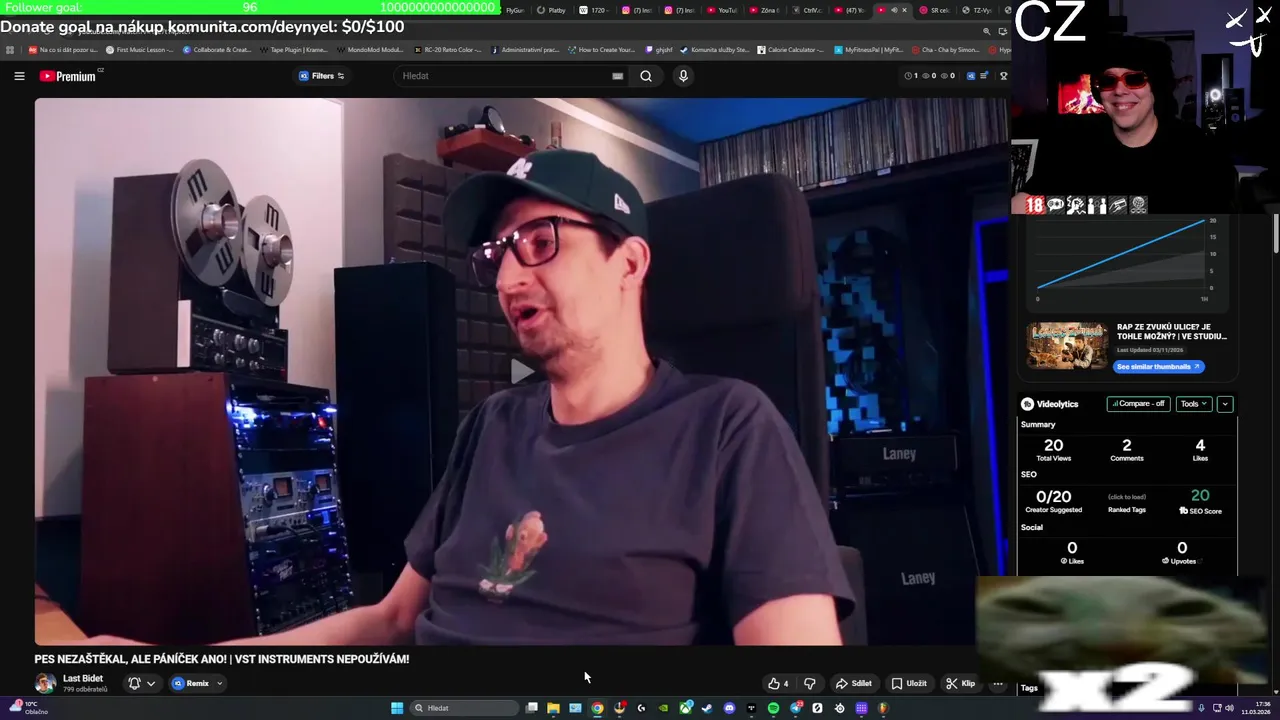The image size is (1280, 720).
Task: Open the RAP ZE ZVUKŮ ULICE video thumbnail
Action: click(1067, 346)
